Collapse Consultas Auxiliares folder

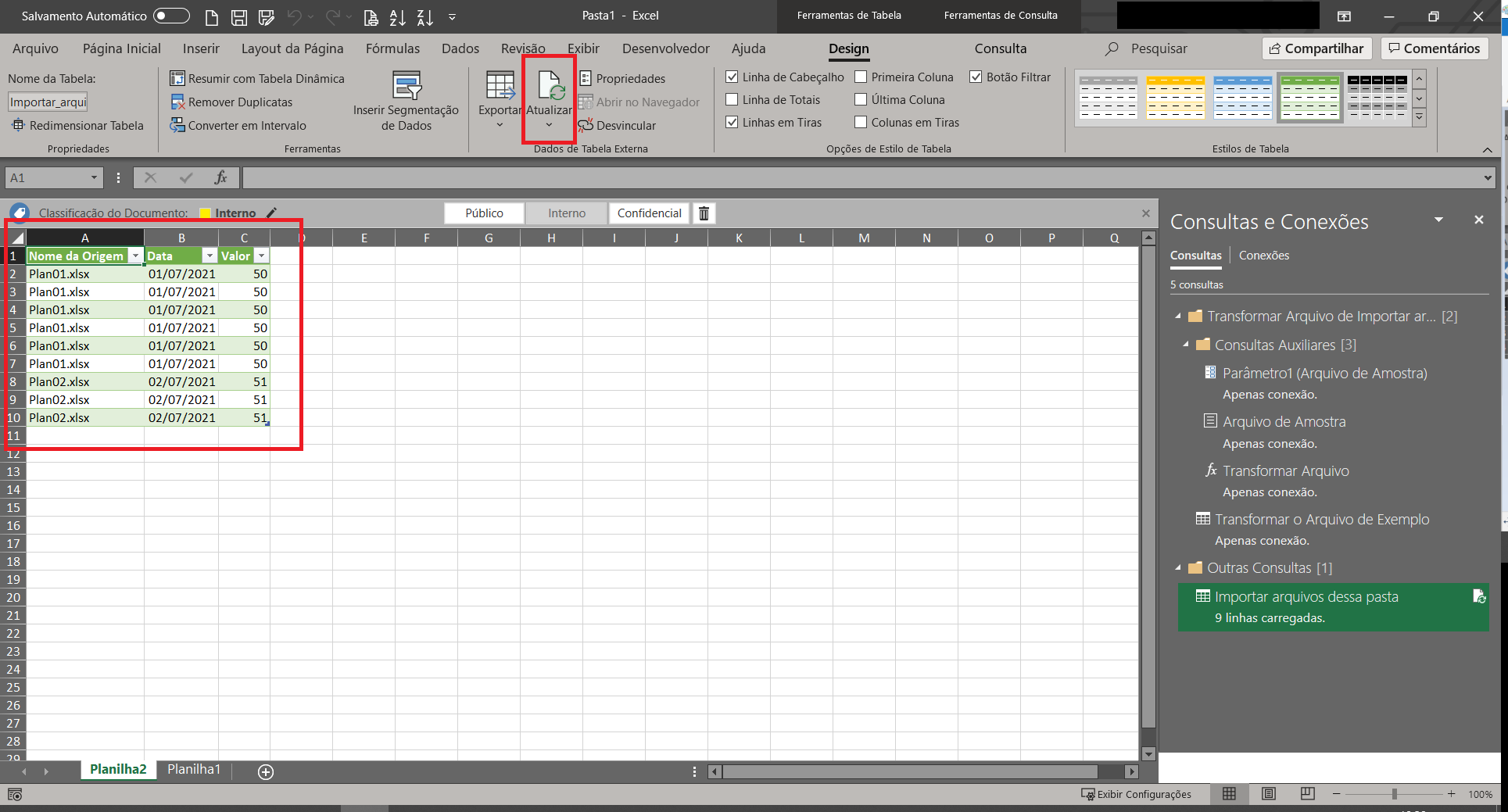tap(1186, 344)
